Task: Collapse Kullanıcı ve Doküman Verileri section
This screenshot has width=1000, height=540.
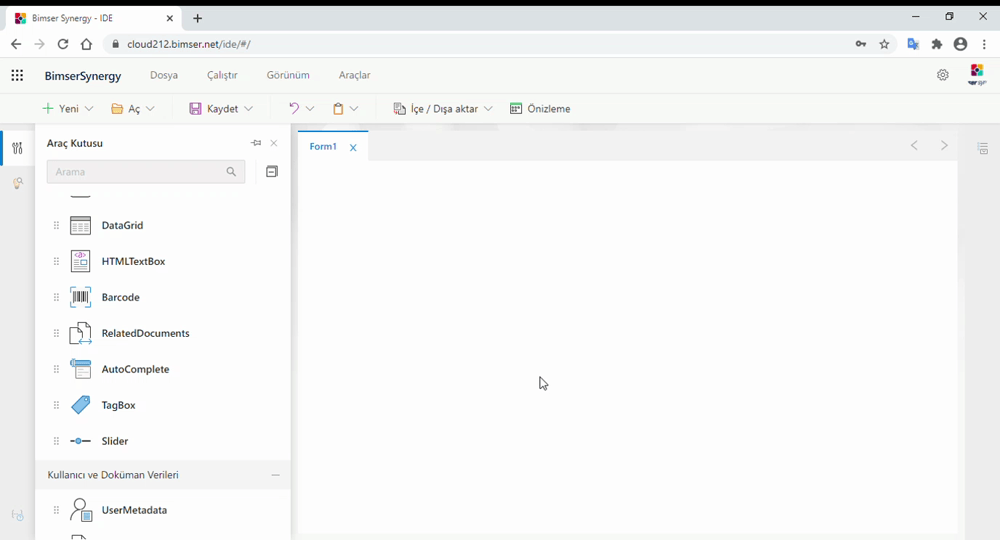Action: coord(275,476)
